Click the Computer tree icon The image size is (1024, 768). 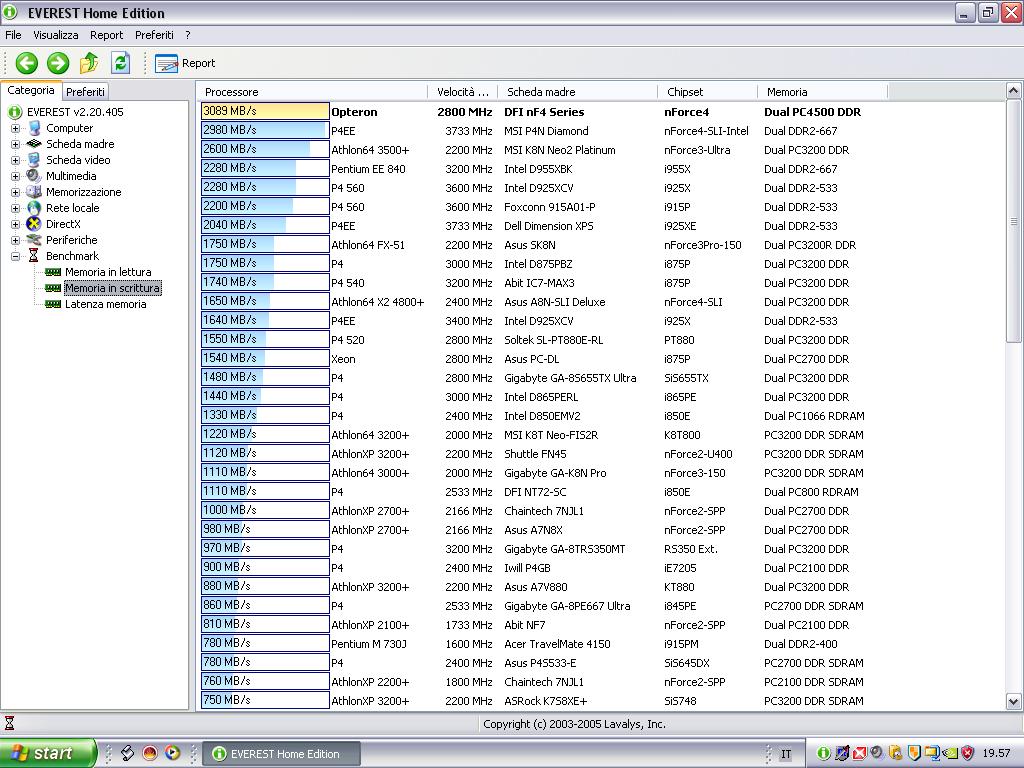click(x=35, y=128)
